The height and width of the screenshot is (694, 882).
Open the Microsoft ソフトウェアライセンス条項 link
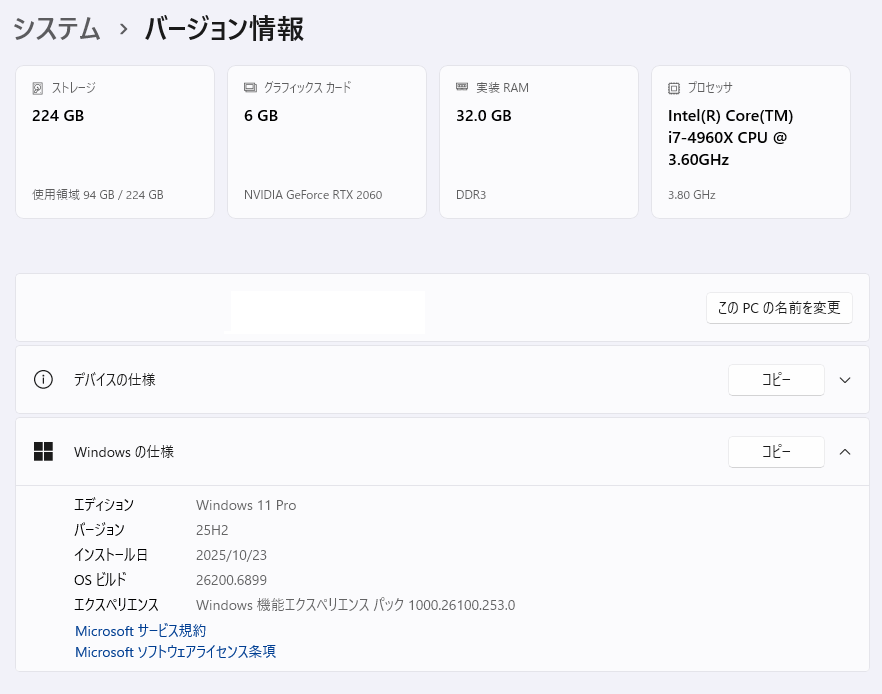point(176,652)
